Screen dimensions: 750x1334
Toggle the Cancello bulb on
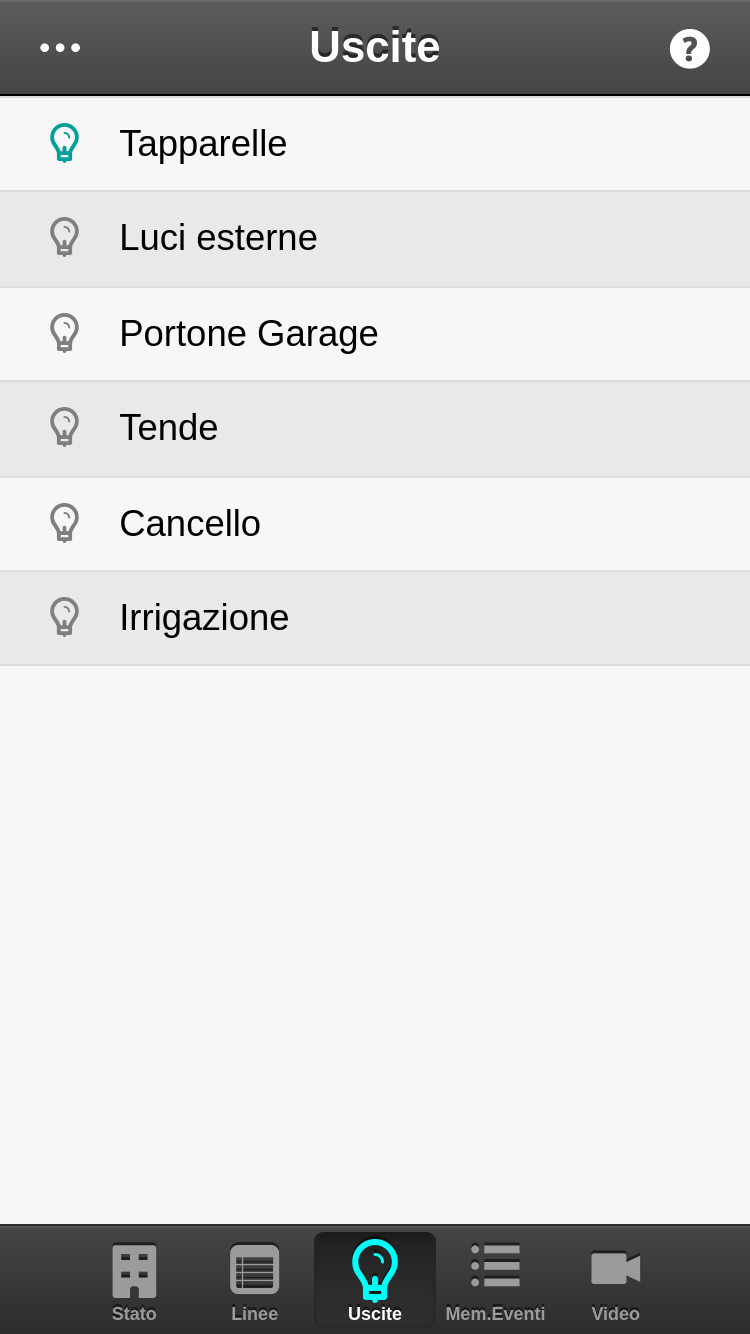[x=64, y=523]
